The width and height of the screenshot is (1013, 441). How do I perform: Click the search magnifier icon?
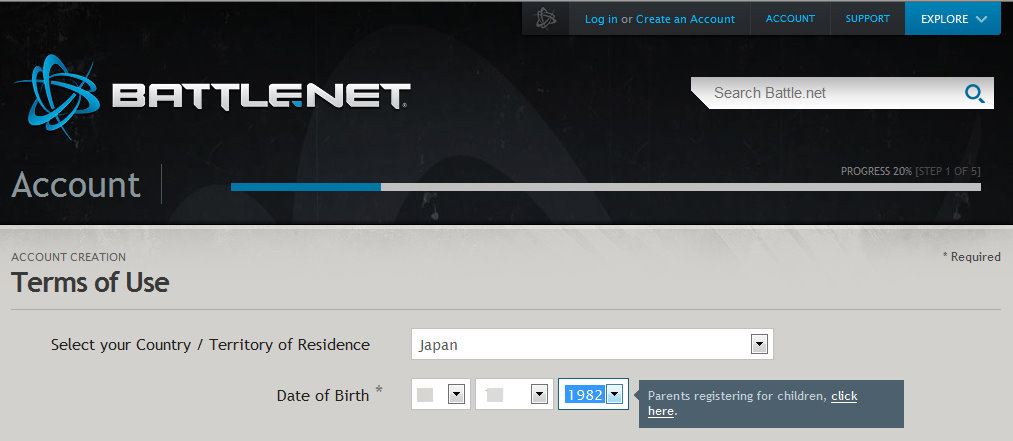[x=974, y=94]
